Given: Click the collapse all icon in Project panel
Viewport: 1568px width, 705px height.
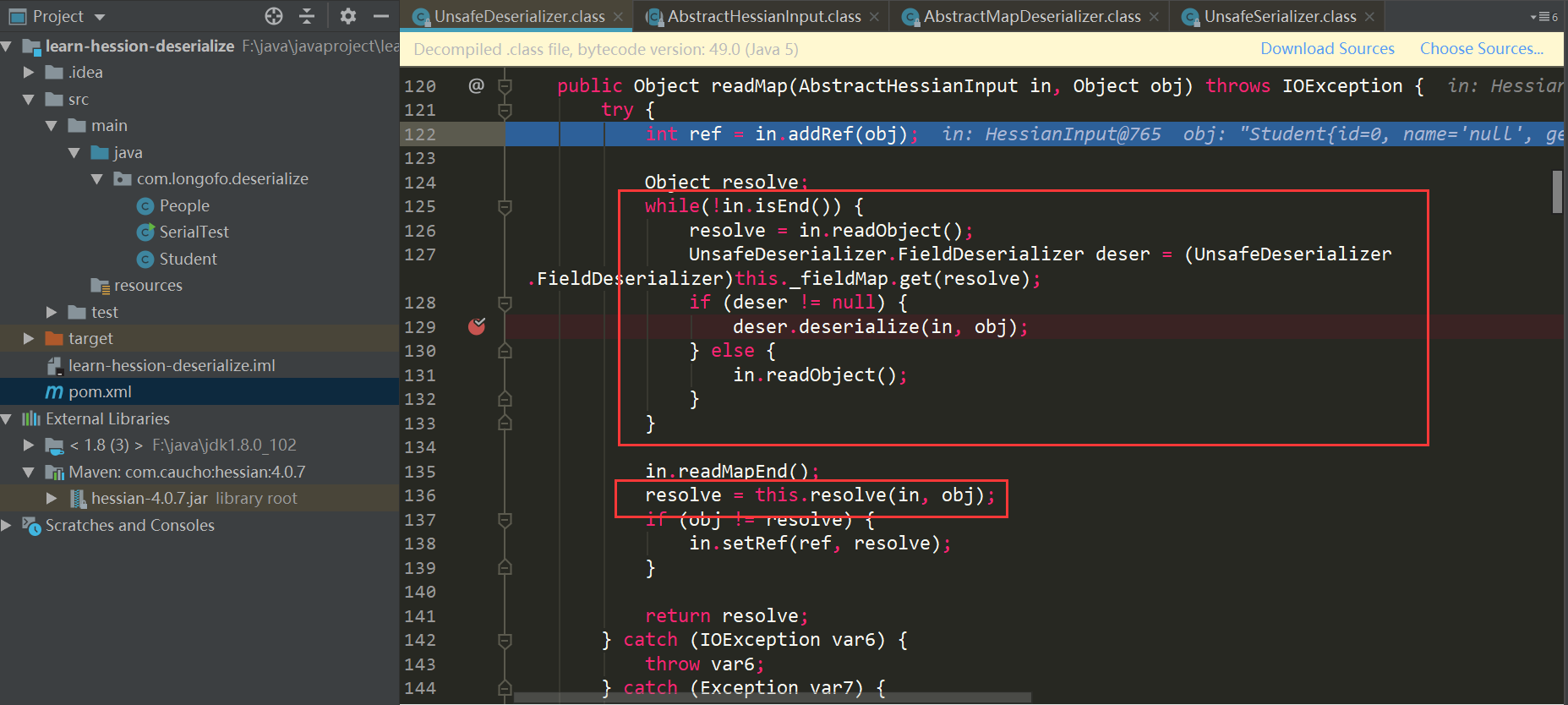Looking at the screenshot, I should [x=307, y=16].
